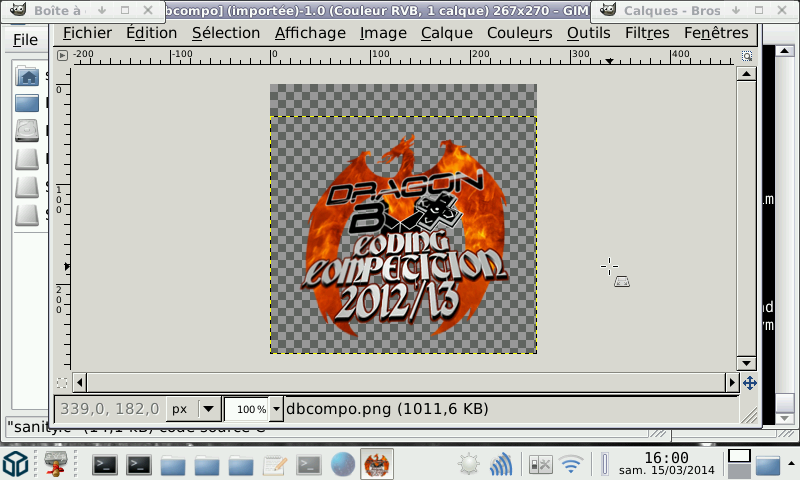800x480 pixels.
Task: Open the Sélection menu
Action: point(226,33)
